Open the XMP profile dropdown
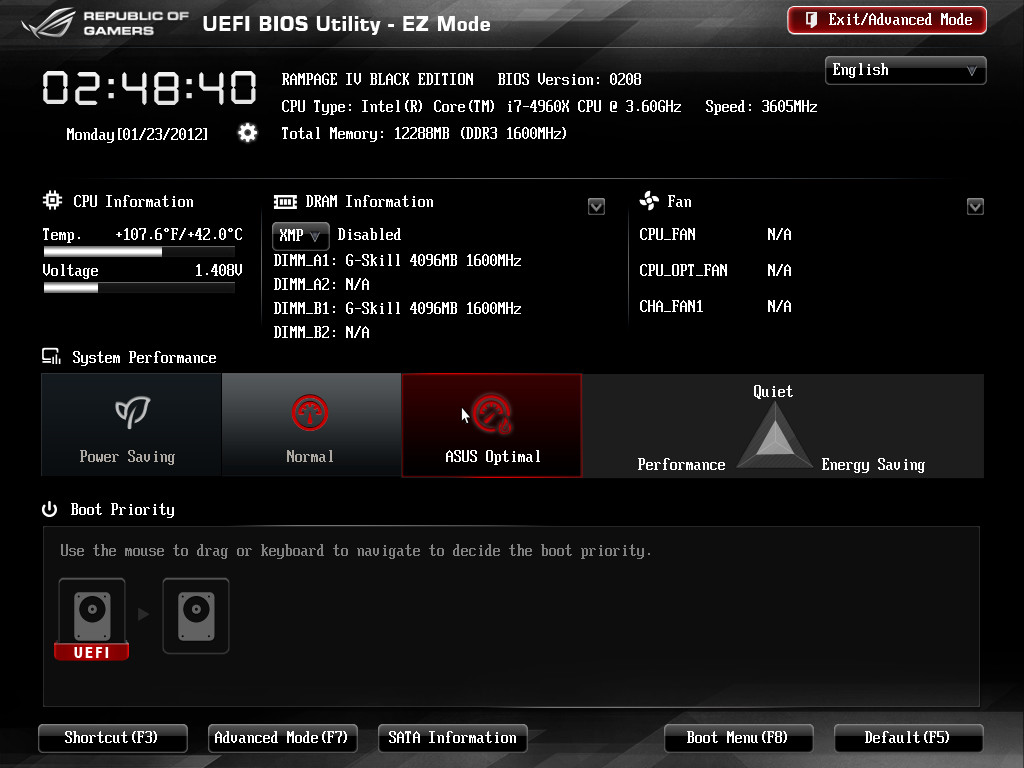This screenshot has height=768, width=1024. pos(300,235)
